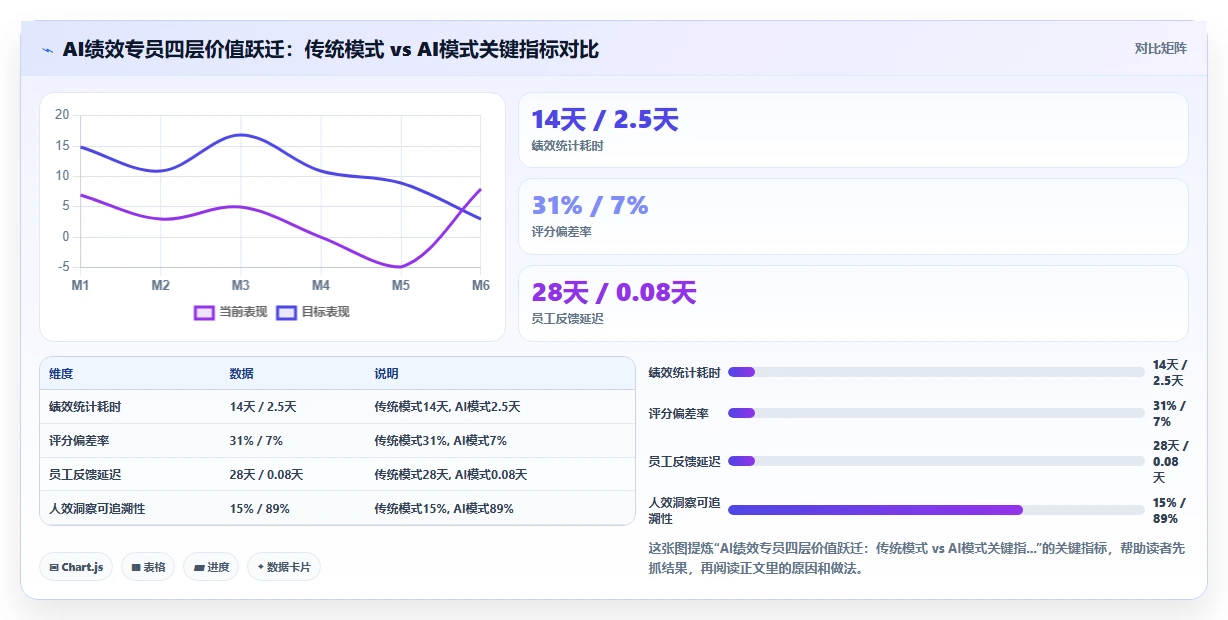Select the 员工反馈延迟 table row label
Image resolution: width=1228 pixels, height=620 pixels.
click(x=85, y=475)
